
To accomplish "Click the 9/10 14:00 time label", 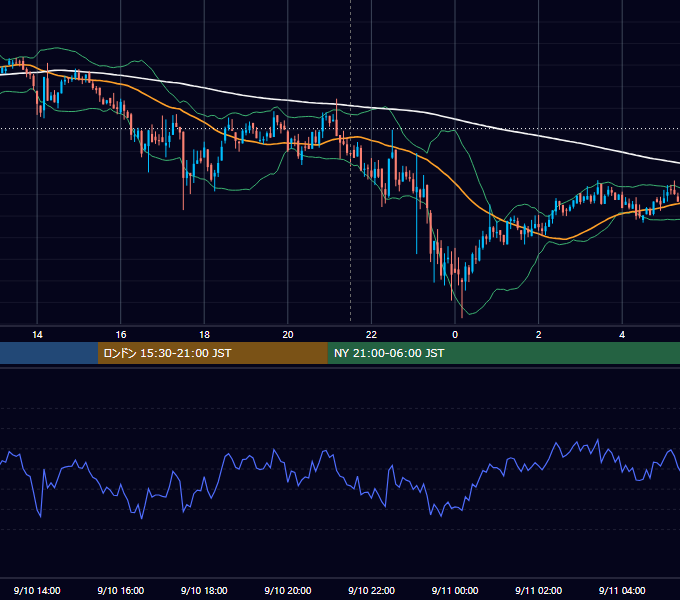I will click(x=37, y=590).
